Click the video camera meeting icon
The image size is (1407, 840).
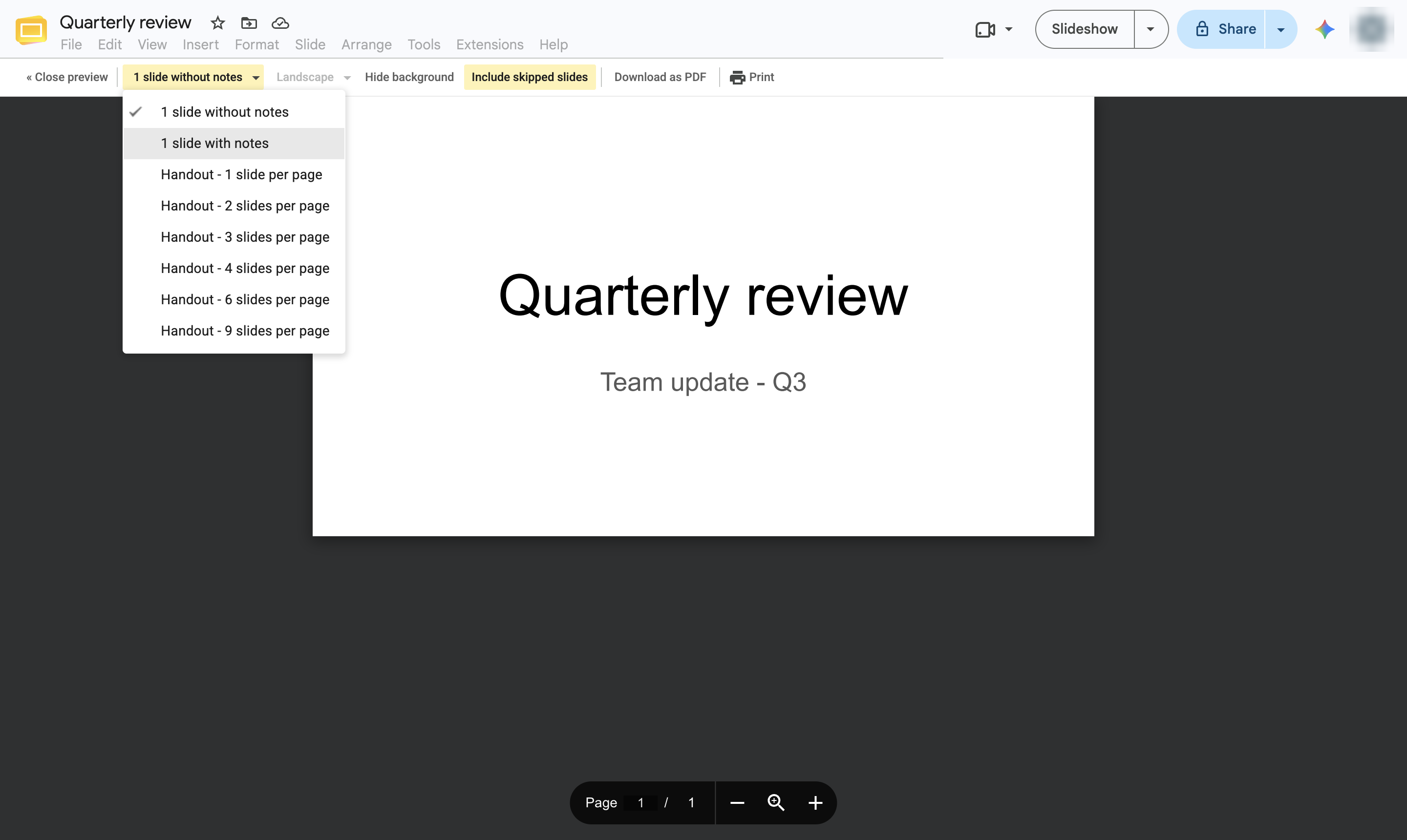pos(985,29)
